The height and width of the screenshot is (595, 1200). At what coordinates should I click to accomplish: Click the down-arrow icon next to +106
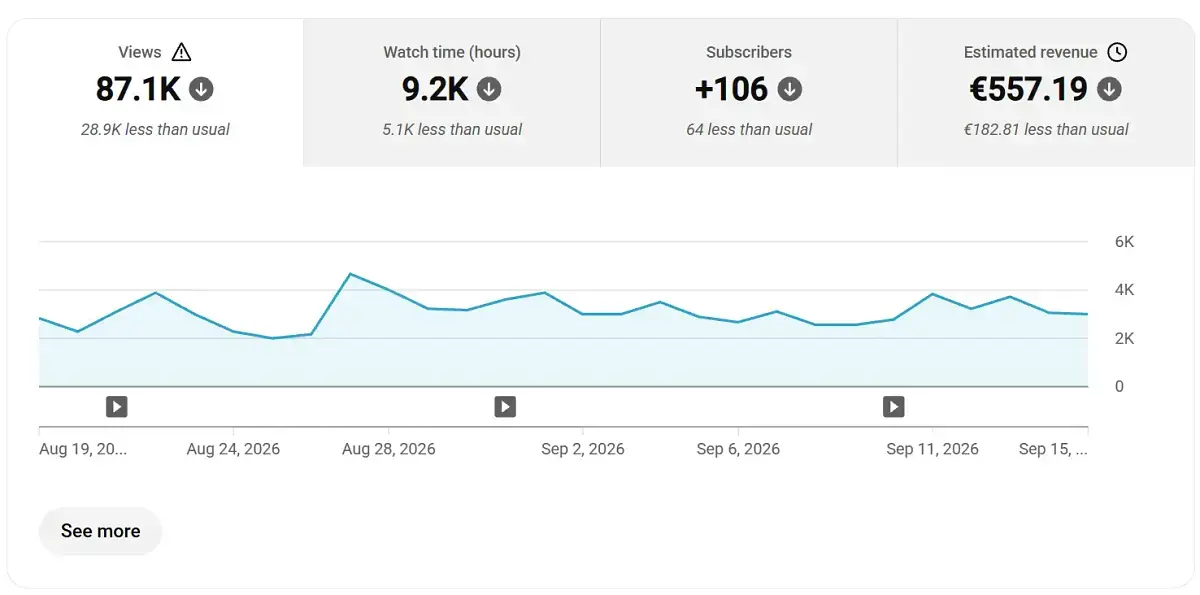point(790,89)
